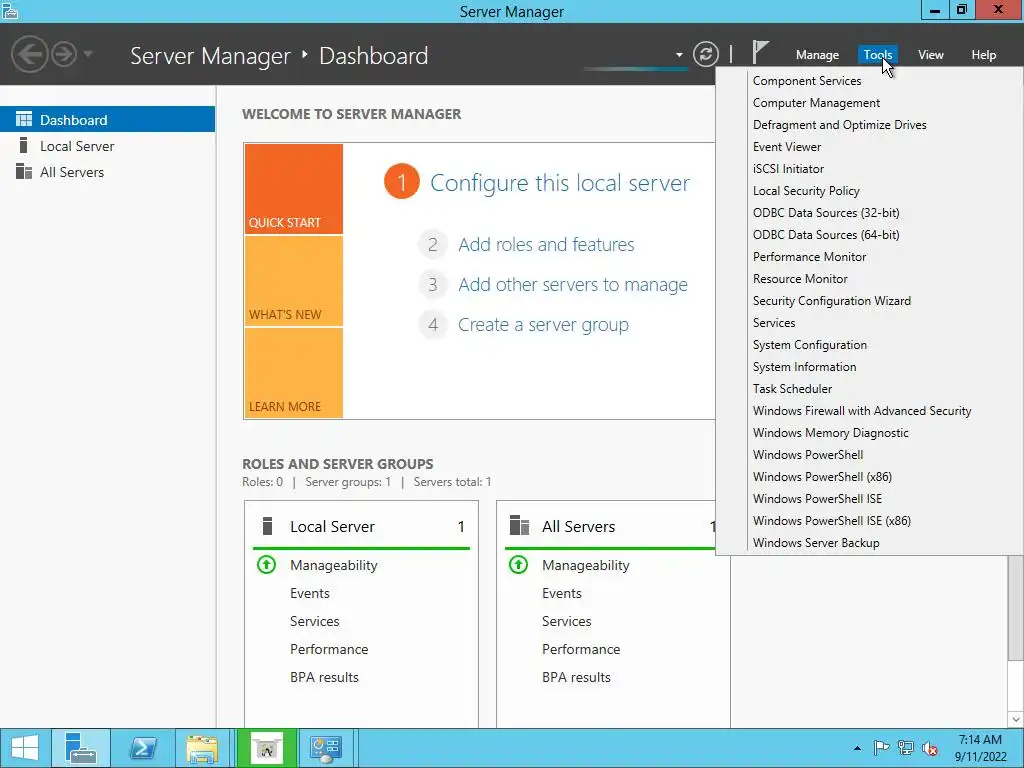Open BPA results in All Servers tile
The height and width of the screenshot is (768, 1024).
(576, 677)
